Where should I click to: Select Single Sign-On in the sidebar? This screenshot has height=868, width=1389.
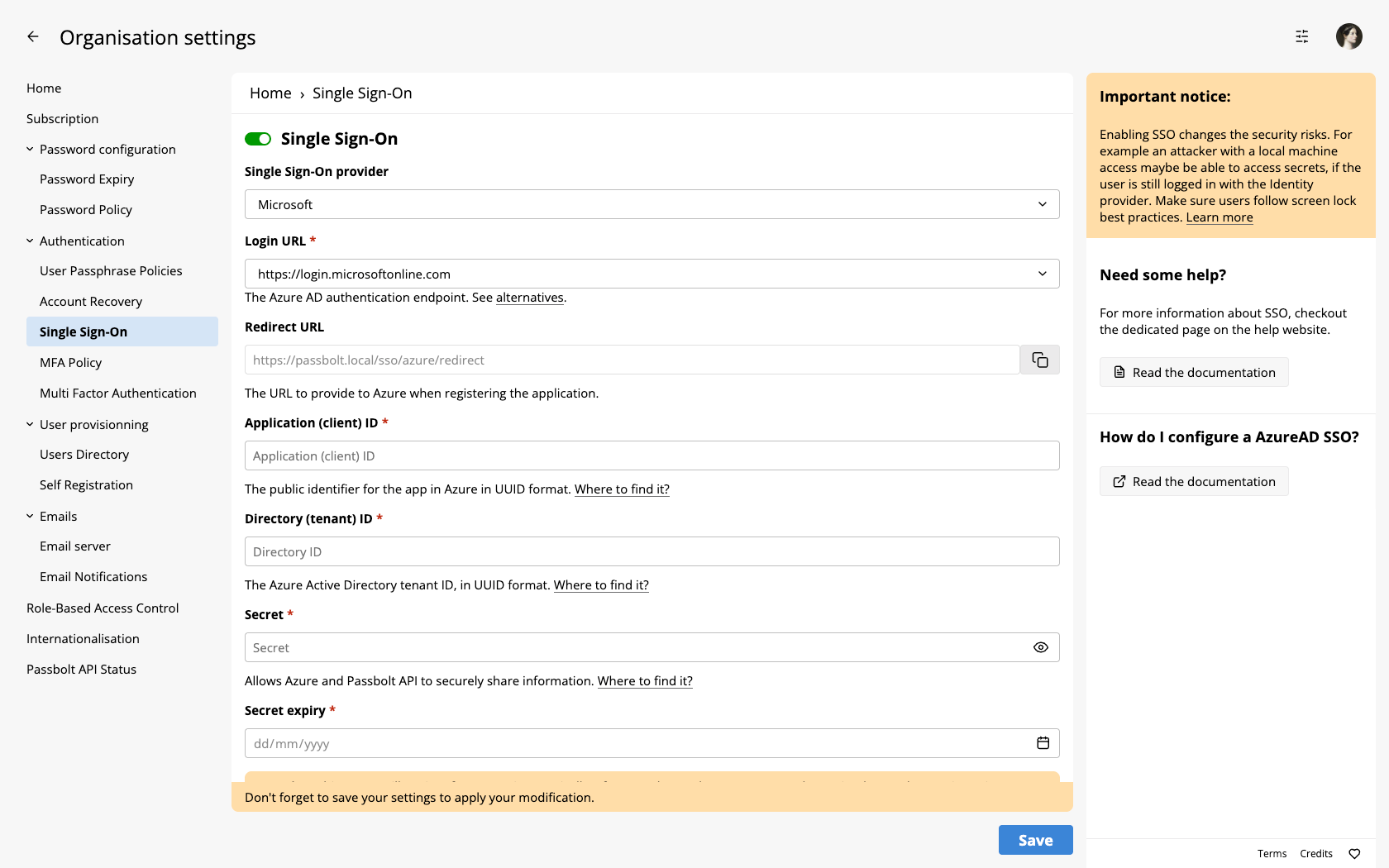pyautogui.click(x=122, y=331)
